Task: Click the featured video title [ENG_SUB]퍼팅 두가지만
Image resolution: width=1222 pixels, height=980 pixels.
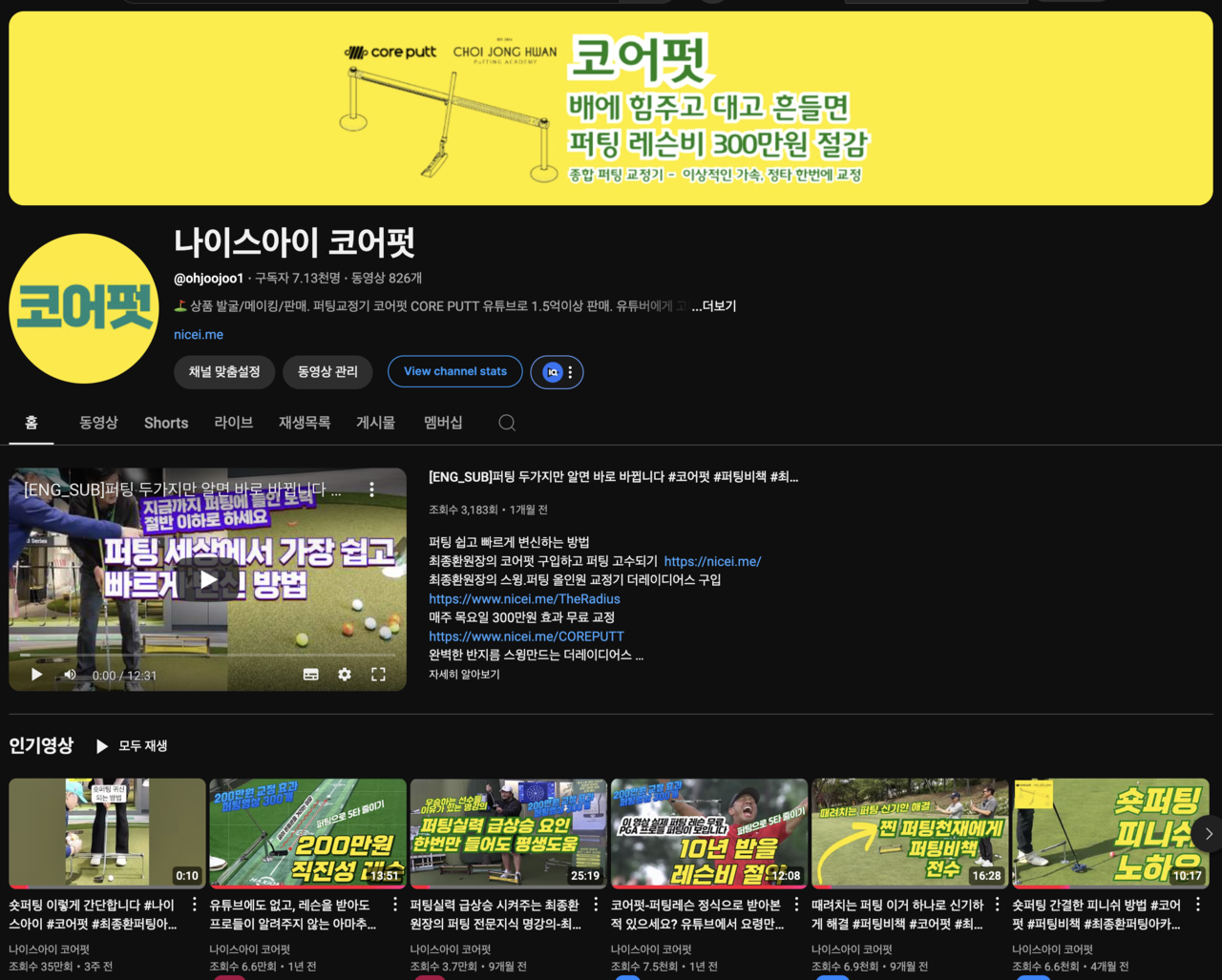Action: [613, 476]
